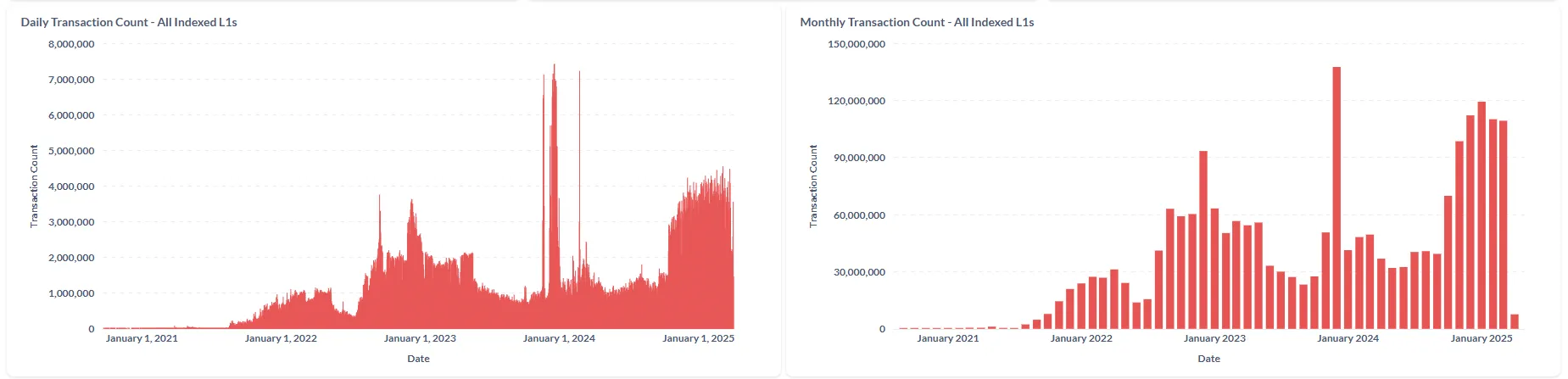
Task: Click the Date axis title under monthly chart
Action: (1208, 359)
